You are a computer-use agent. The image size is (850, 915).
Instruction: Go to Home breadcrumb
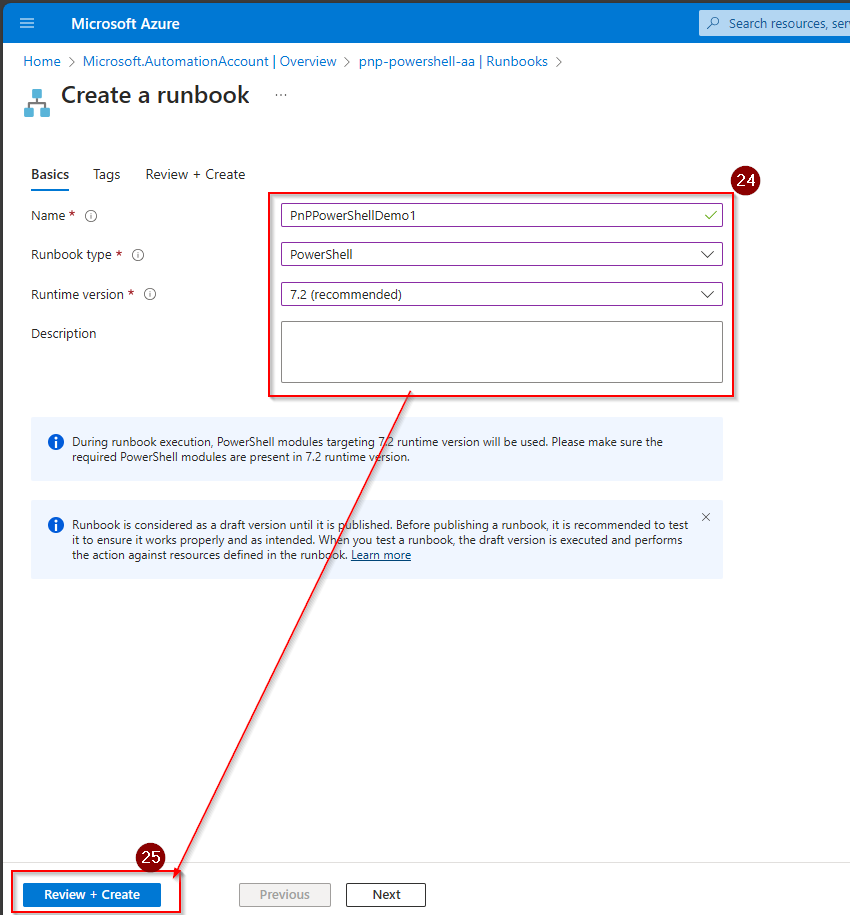click(42, 61)
